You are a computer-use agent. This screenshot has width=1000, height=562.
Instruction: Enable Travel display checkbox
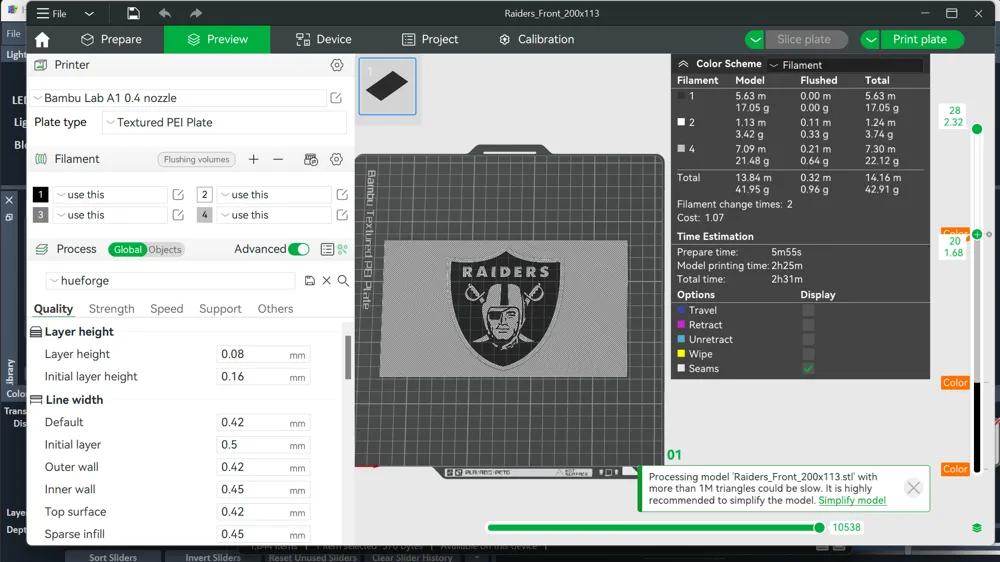point(808,310)
